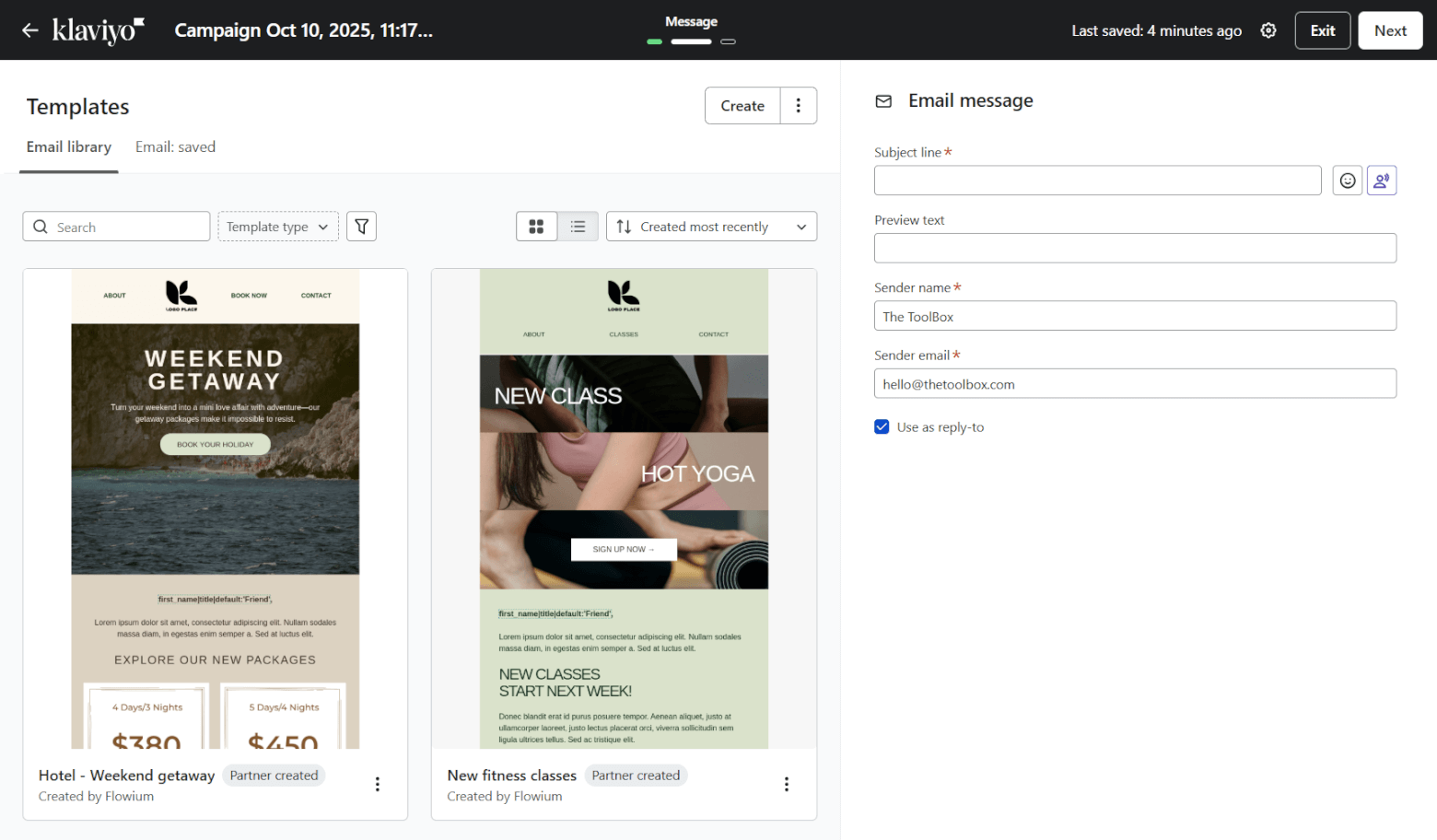Open personalization icon for subject line
Viewport: 1437px width, 840px height.
[1381, 181]
